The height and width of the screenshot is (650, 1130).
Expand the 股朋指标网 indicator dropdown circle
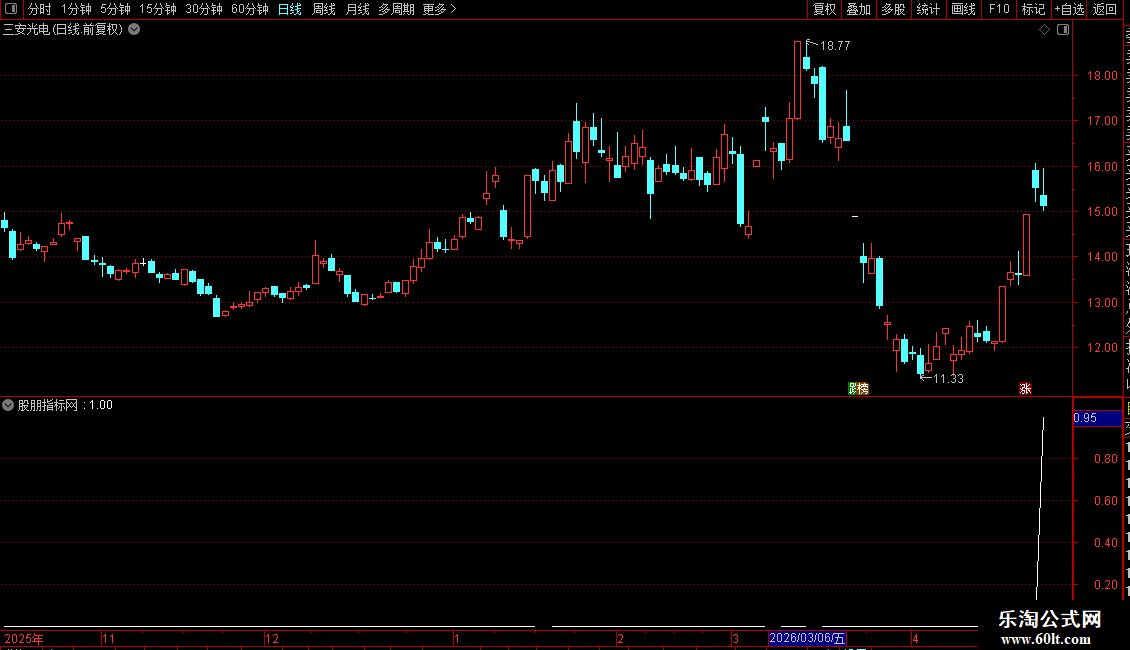tap(8, 405)
